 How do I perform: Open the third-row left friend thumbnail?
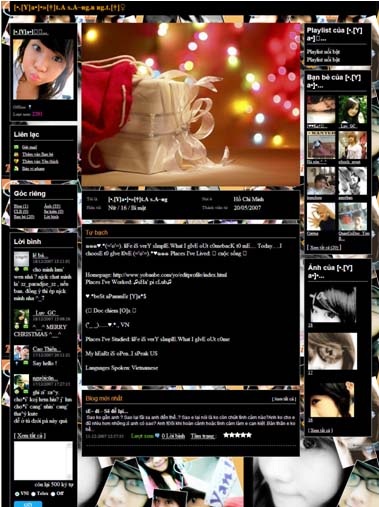coord(321,181)
